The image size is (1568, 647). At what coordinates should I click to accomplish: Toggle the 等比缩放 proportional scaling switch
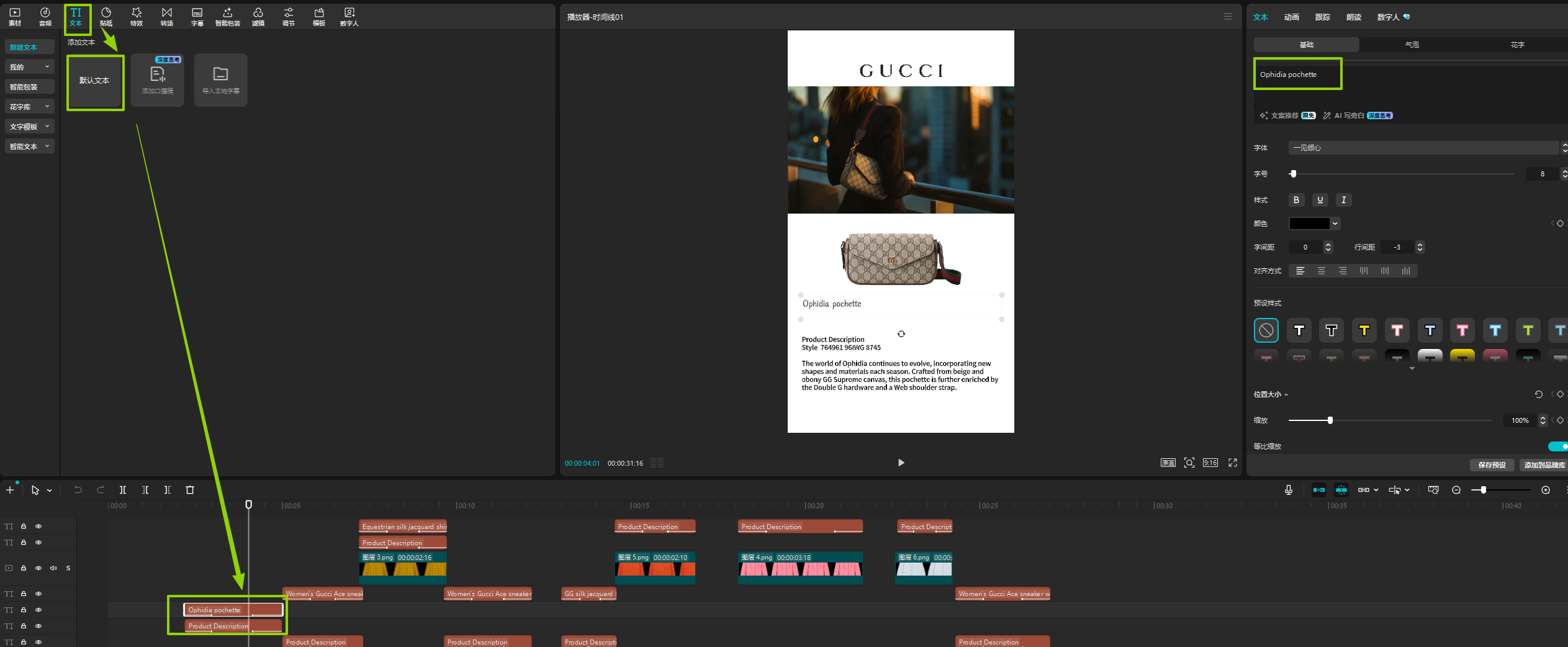click(x=1557, y=446)
